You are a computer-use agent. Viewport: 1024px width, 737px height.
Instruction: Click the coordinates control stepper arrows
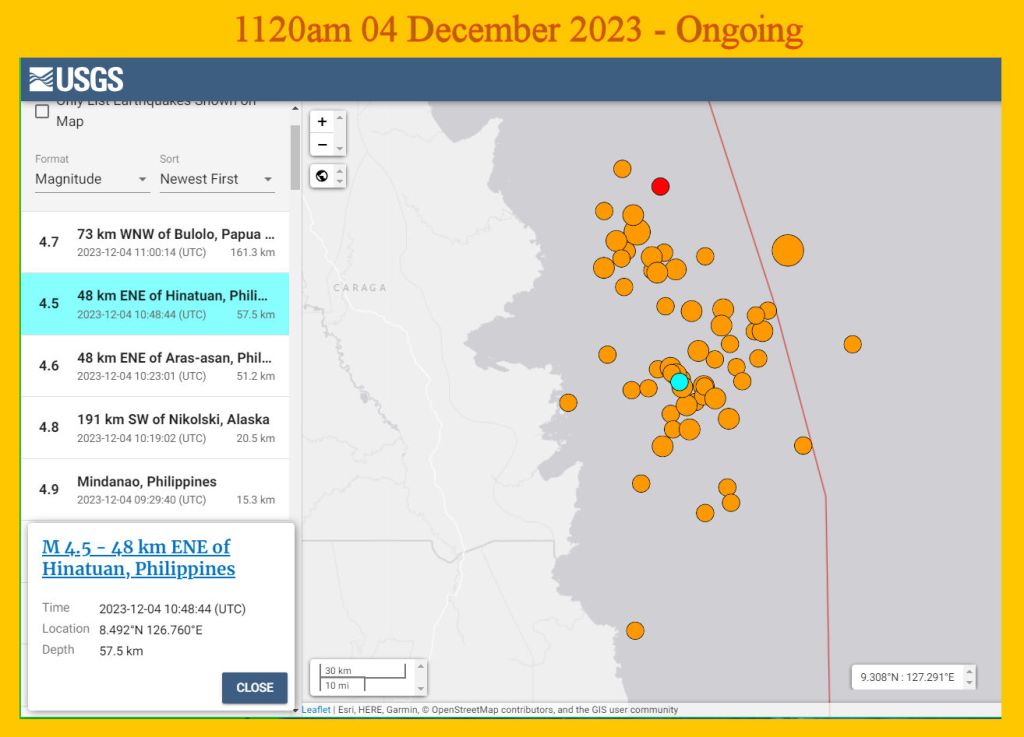pos(968,677)
